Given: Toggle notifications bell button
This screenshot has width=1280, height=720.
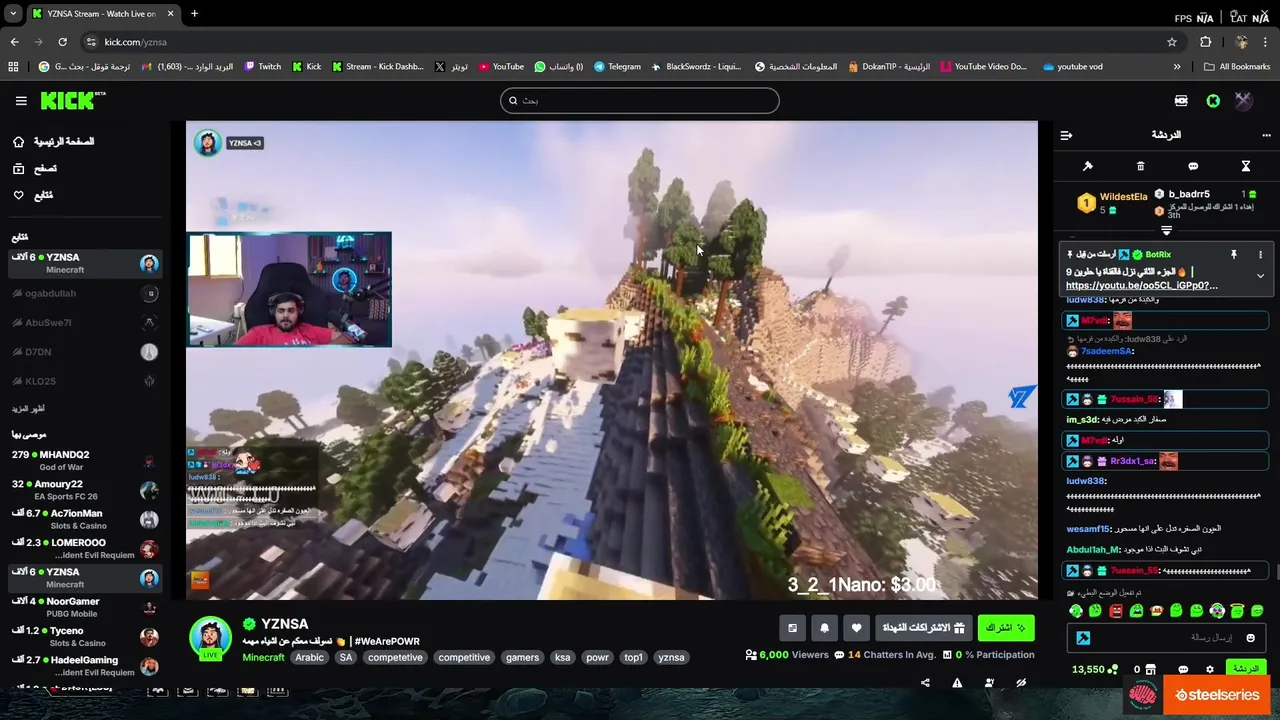Looking at the screenshot, I should (824, 628).
